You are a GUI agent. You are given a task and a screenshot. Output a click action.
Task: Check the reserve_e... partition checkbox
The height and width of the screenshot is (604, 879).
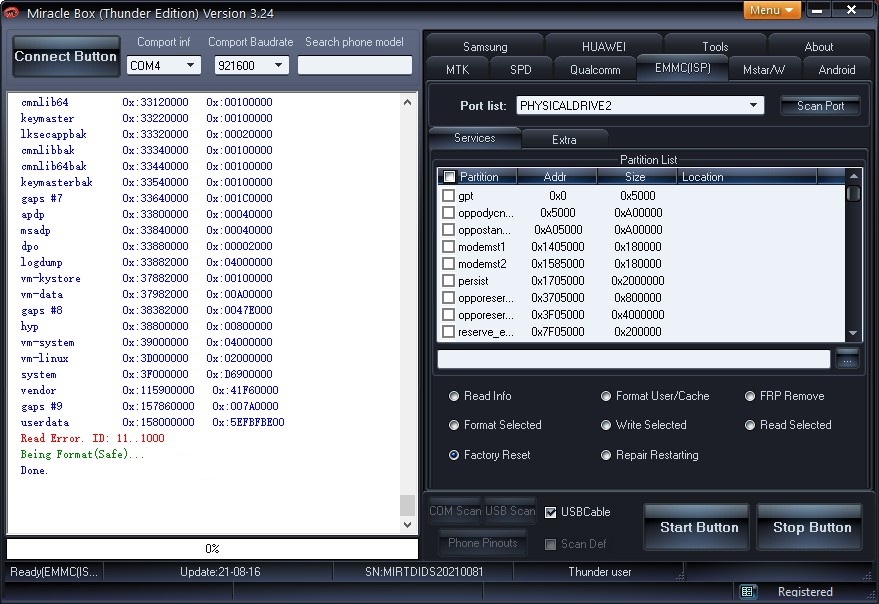point(448,331)
